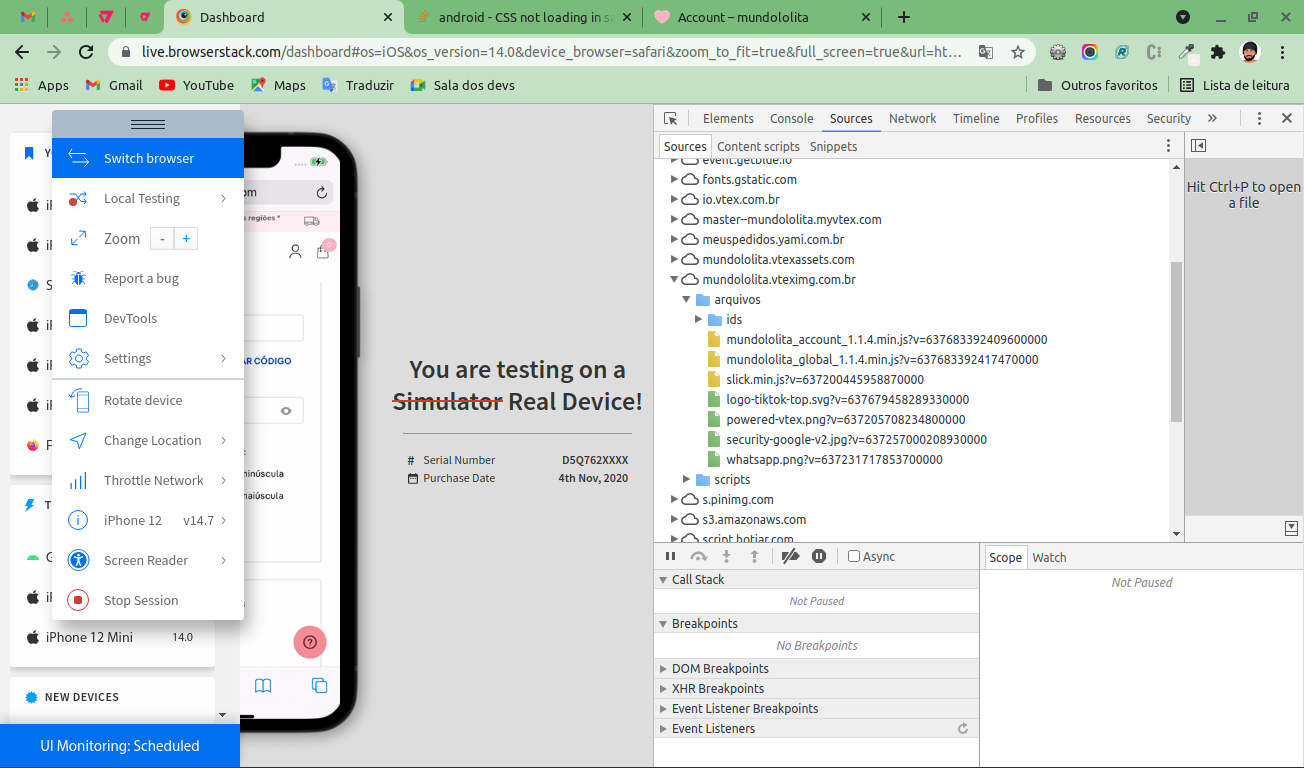Expand fonts.gstatic.com domain node

click(675, 180)
